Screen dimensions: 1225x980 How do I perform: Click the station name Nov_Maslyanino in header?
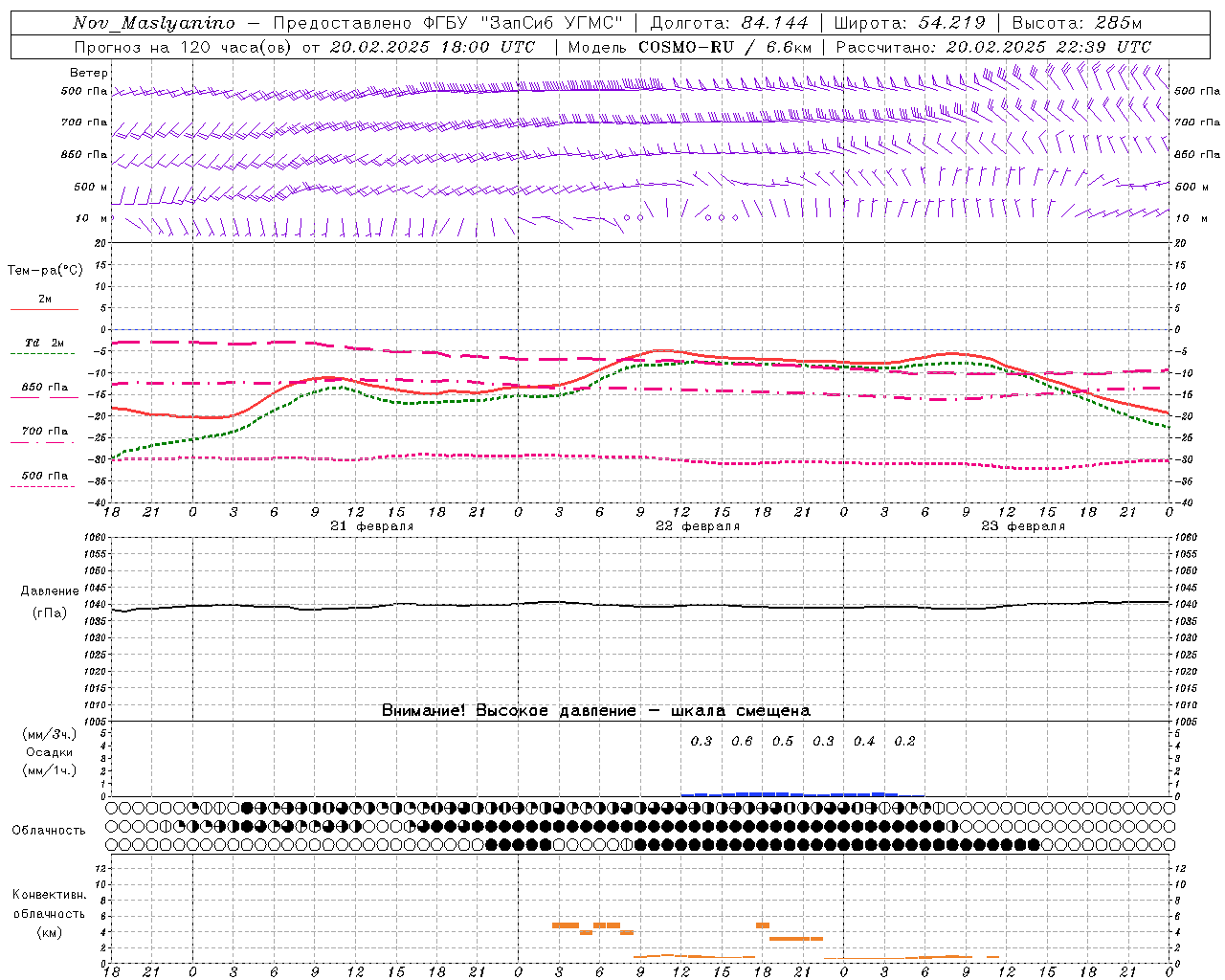(x=153, y=23)
